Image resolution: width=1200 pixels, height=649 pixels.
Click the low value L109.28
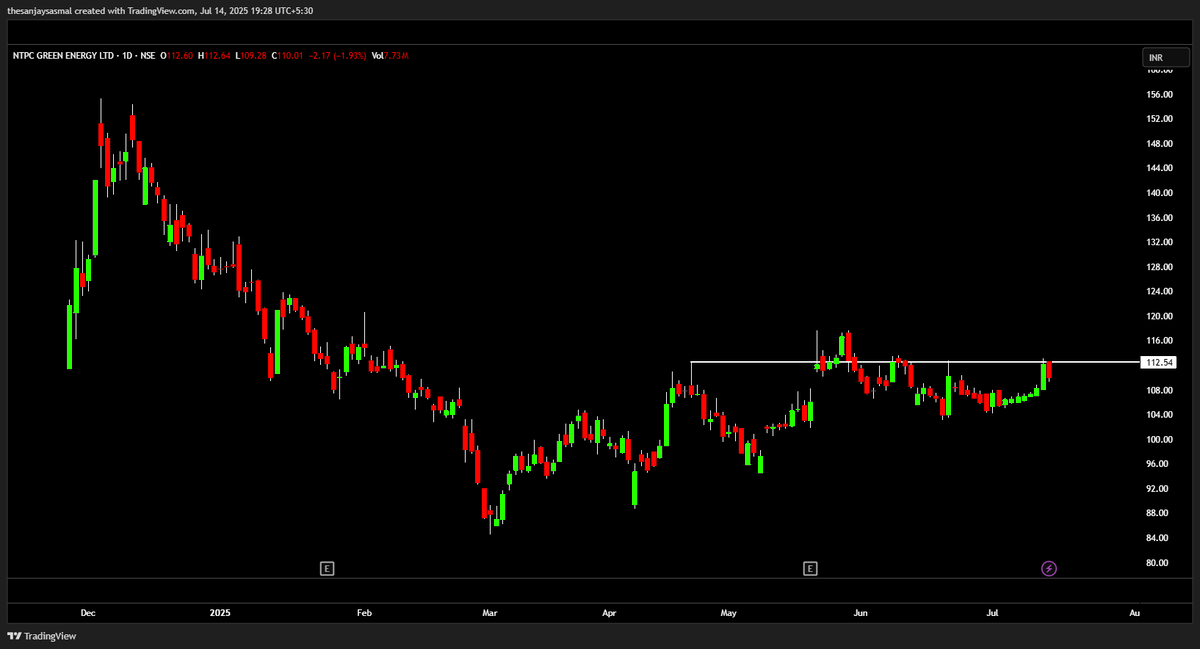click(x=251, y=56)
